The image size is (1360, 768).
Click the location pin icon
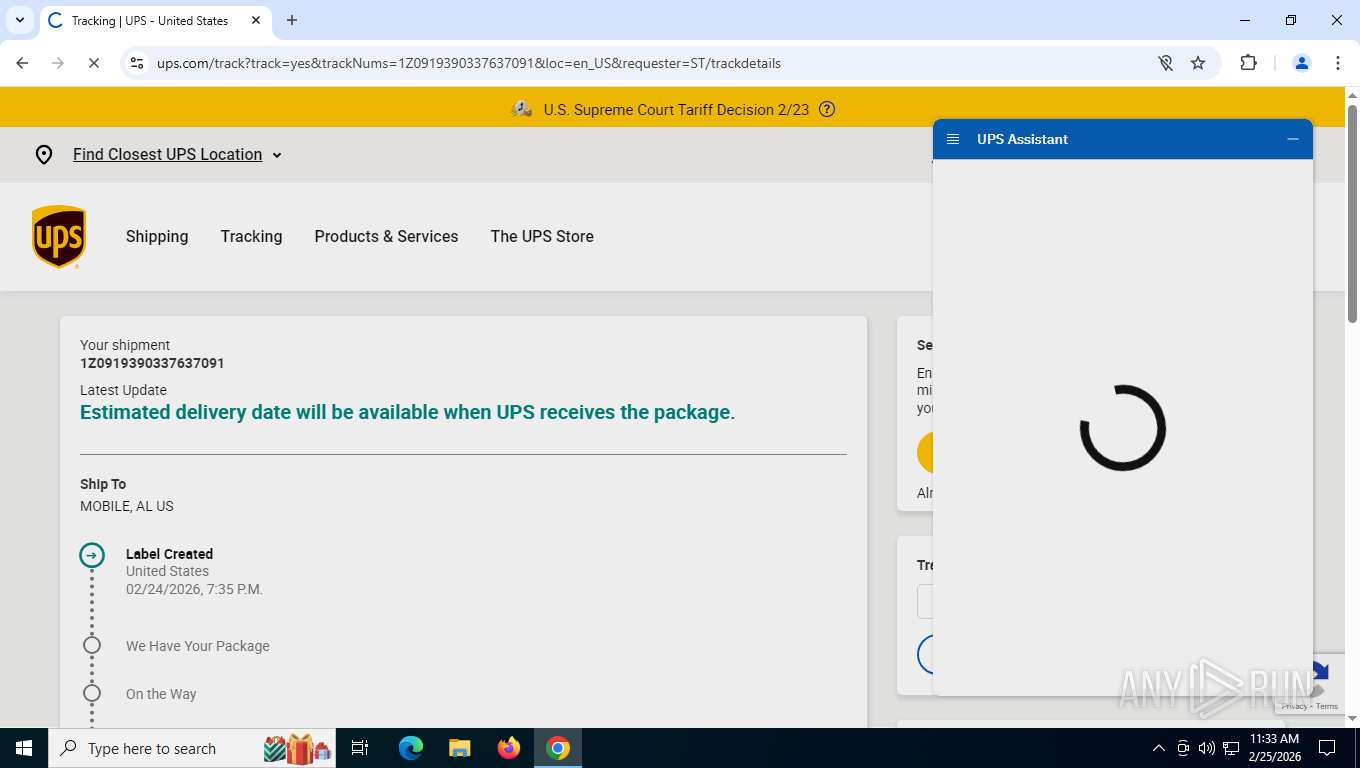tap(44, 155)
